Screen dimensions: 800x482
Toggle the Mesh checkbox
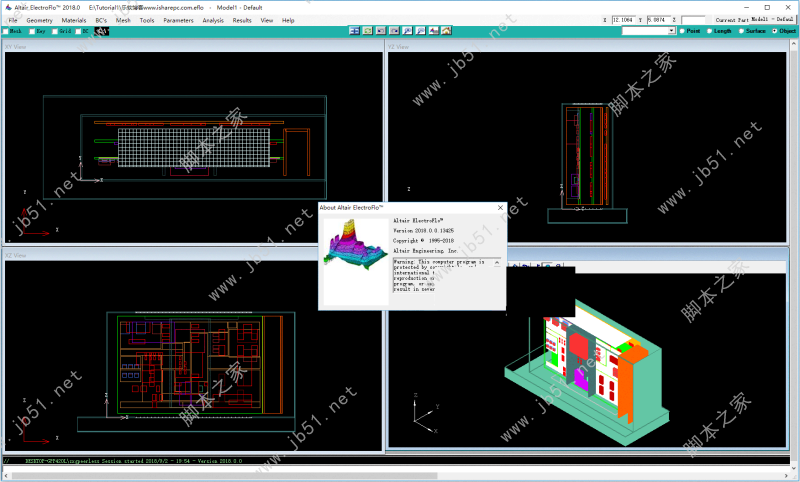click(x=6, y=32)
